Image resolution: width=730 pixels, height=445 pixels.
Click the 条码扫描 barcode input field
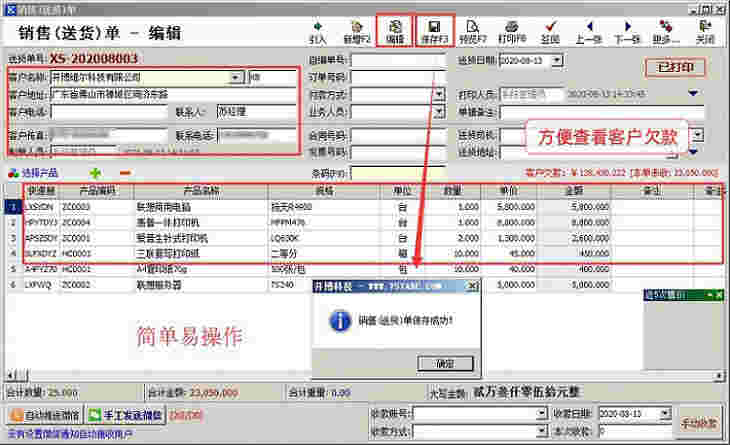coord(399,173)
